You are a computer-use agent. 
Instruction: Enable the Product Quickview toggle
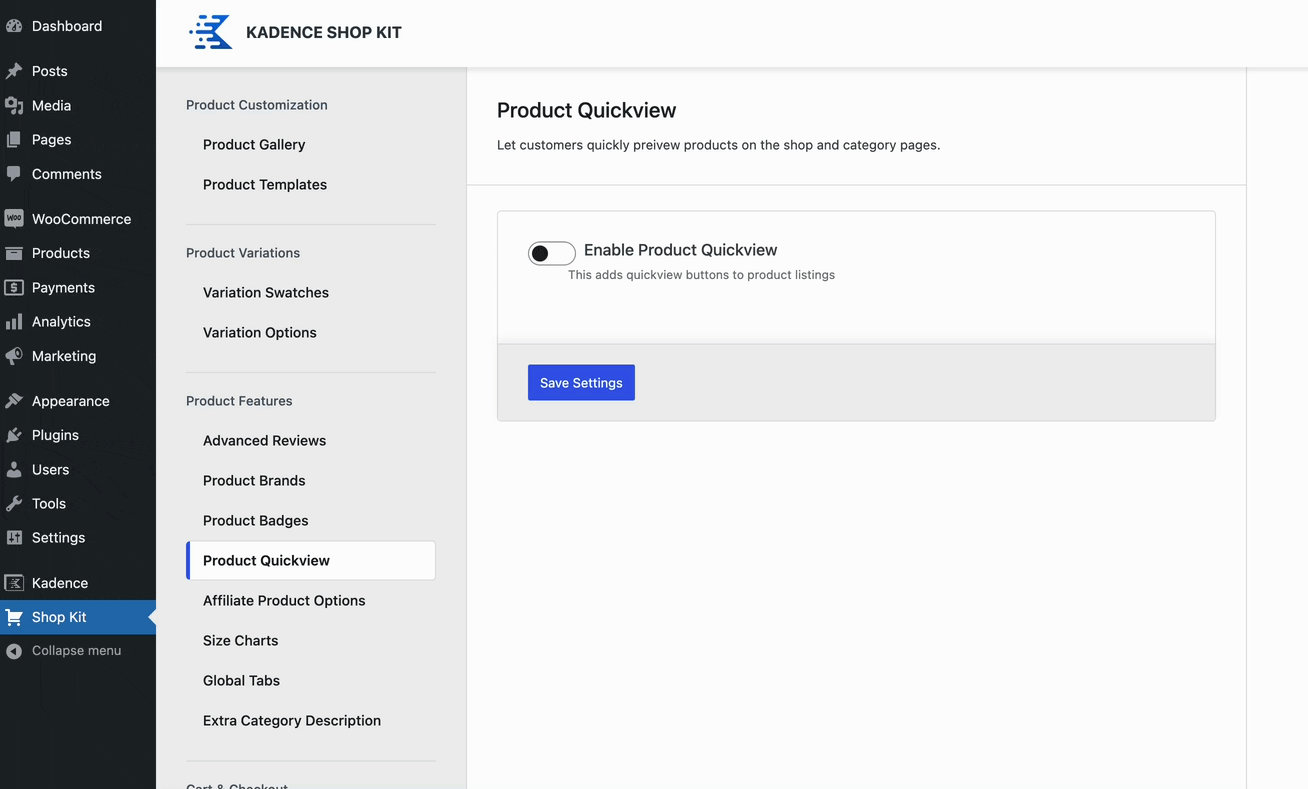(551, 253)
